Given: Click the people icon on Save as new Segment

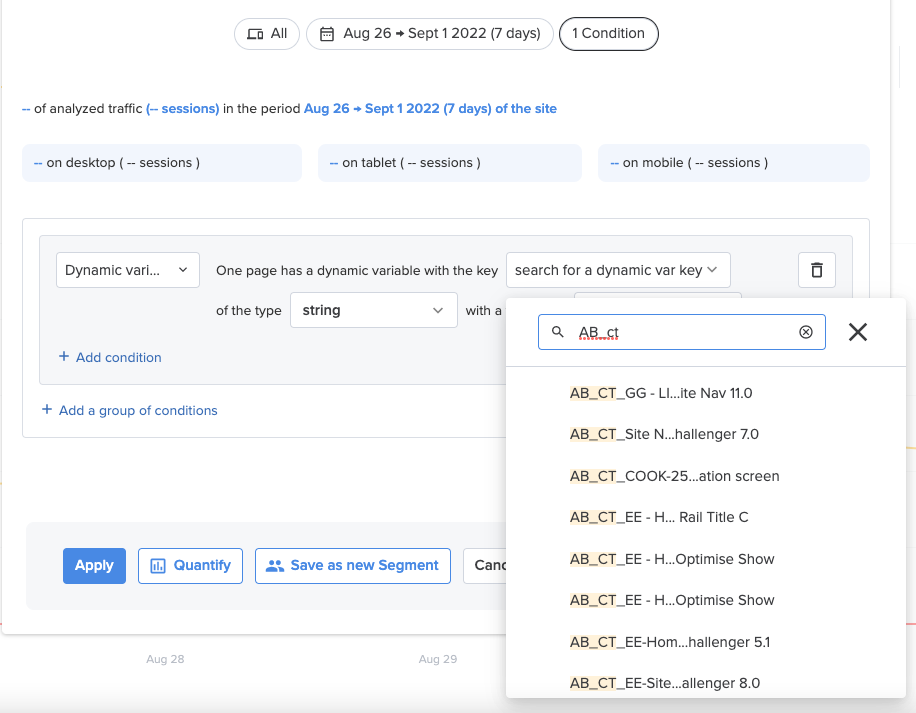Looking at the screenshot, I should click(x=275, y=566).
